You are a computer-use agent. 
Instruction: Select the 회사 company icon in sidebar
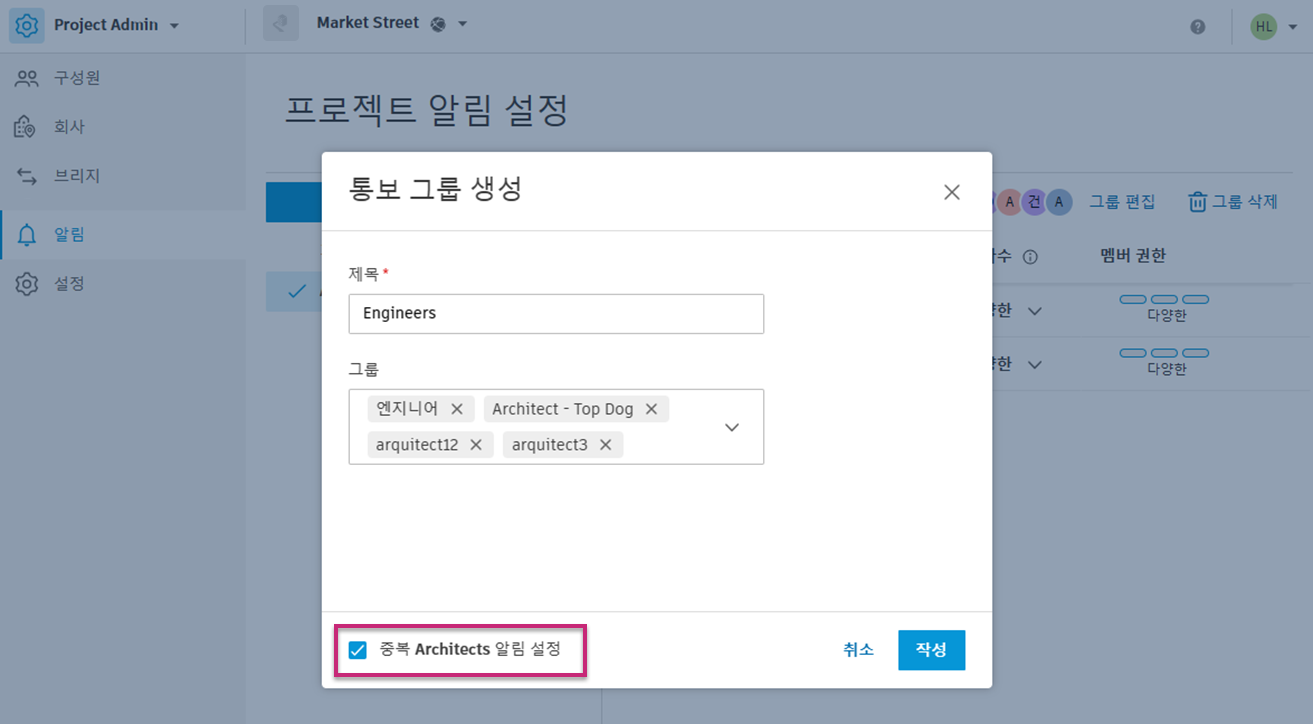pyautogui.click(x=28, y=126)
